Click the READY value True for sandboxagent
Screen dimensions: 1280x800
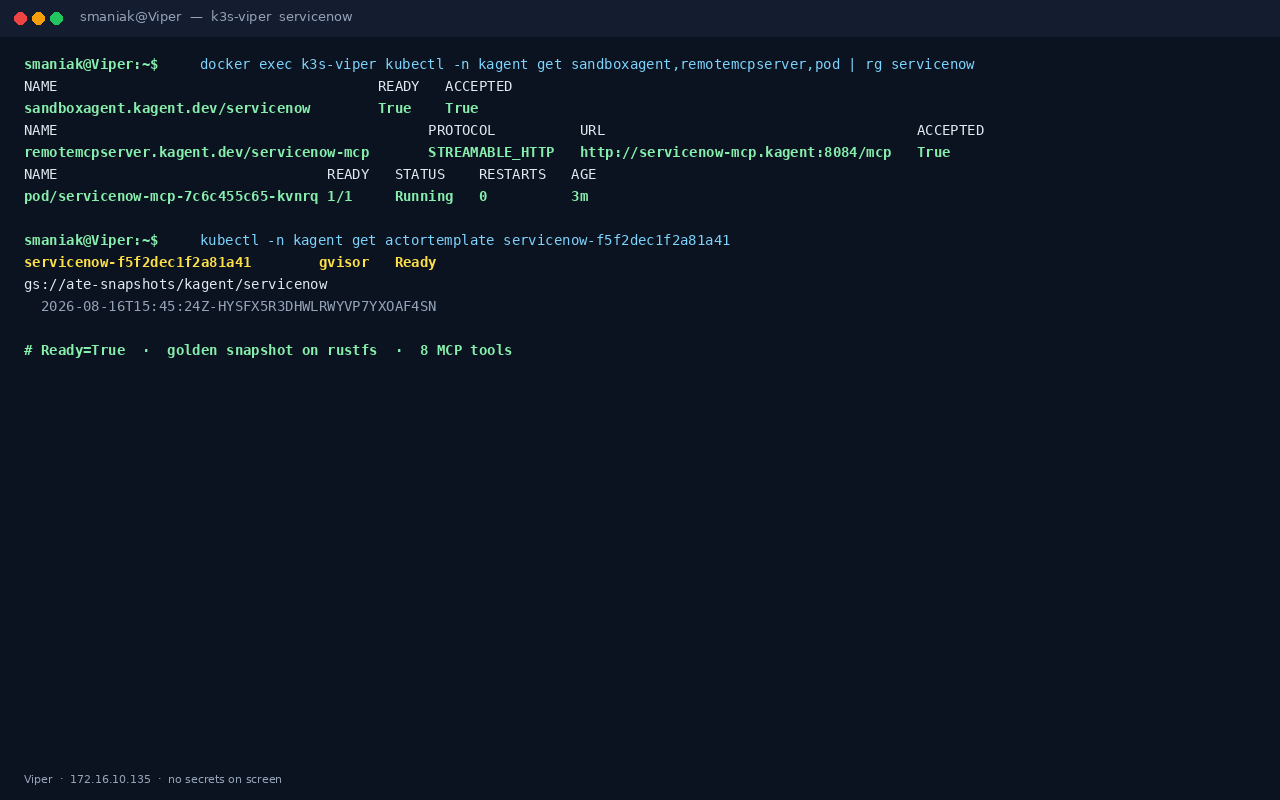point(395,108)
